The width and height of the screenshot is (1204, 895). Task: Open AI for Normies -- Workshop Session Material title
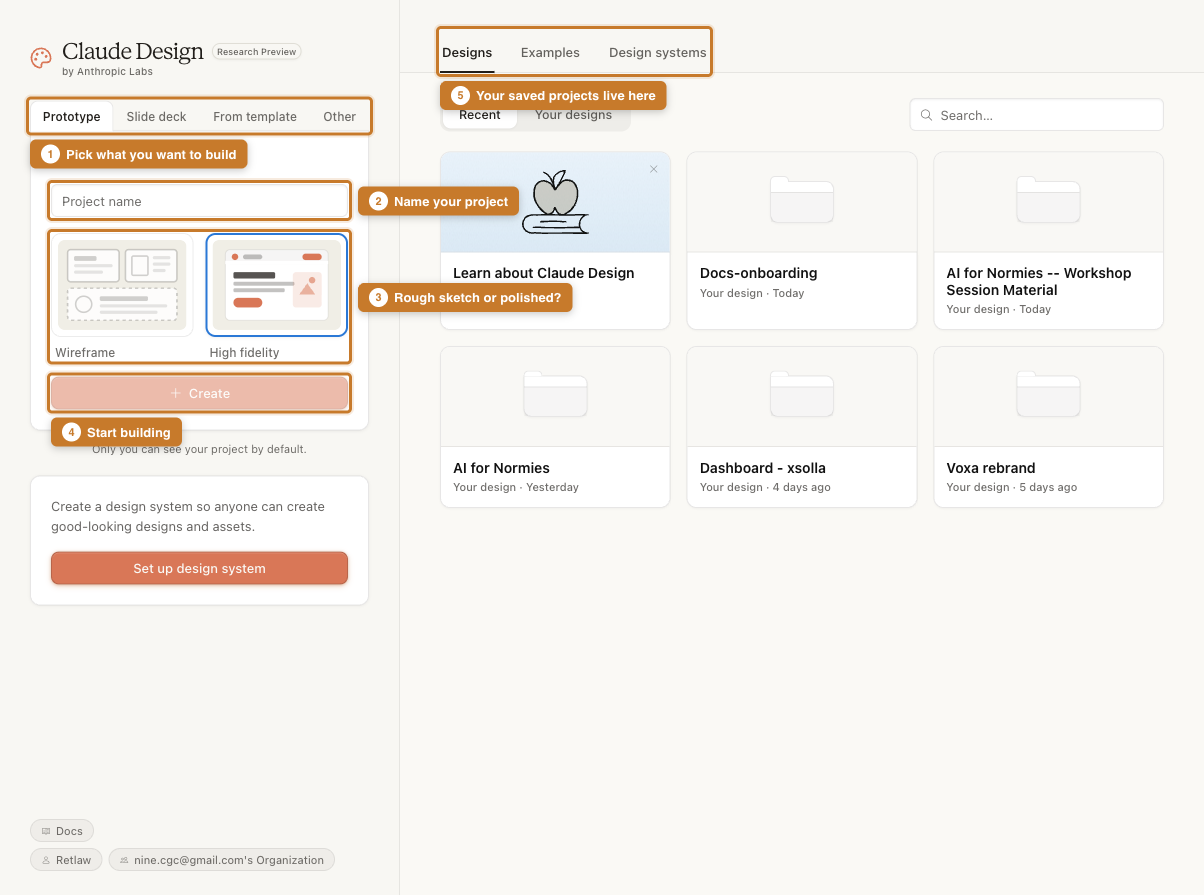coord(1039,281)
